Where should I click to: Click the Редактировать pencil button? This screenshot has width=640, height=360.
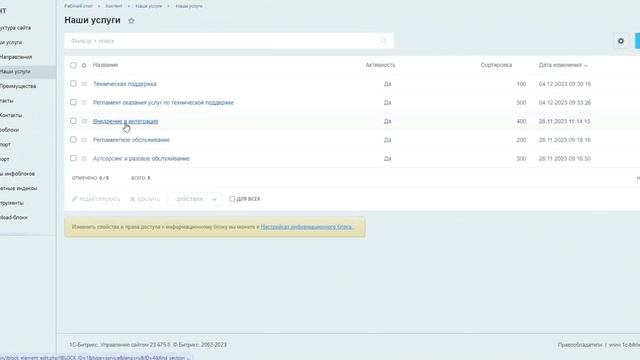tap(96, 199)
